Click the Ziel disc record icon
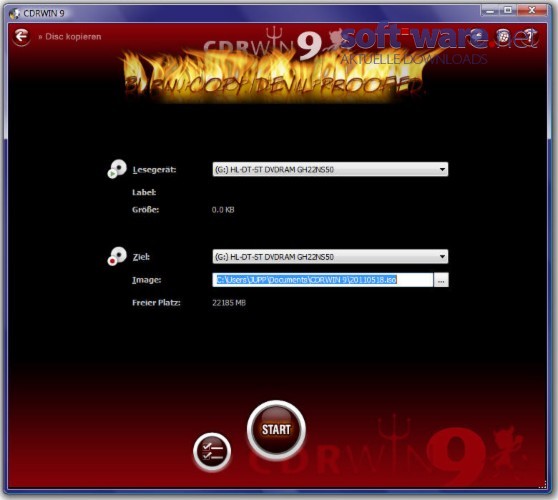 click(x=117, y=256)
